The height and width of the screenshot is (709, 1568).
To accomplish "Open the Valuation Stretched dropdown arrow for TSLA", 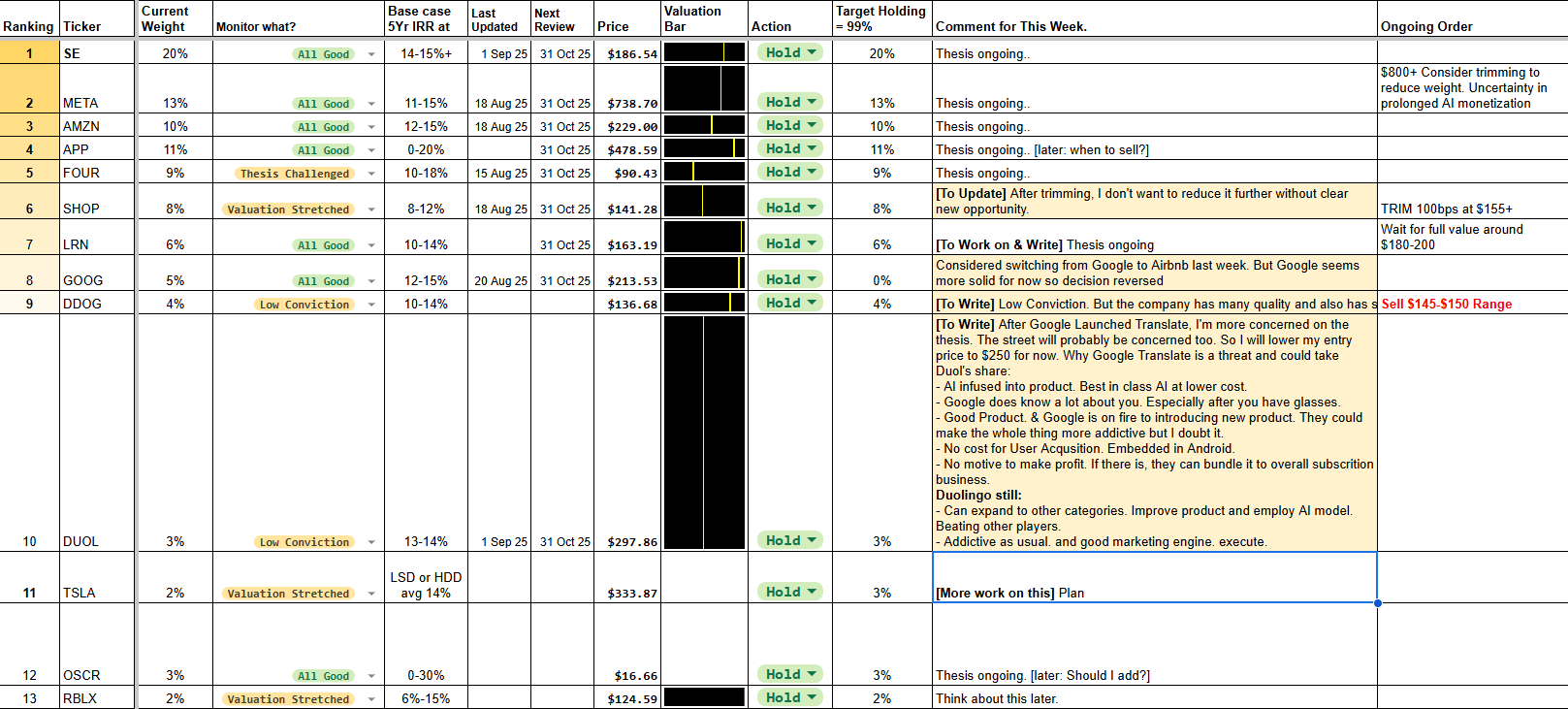I will coord(371,595).
